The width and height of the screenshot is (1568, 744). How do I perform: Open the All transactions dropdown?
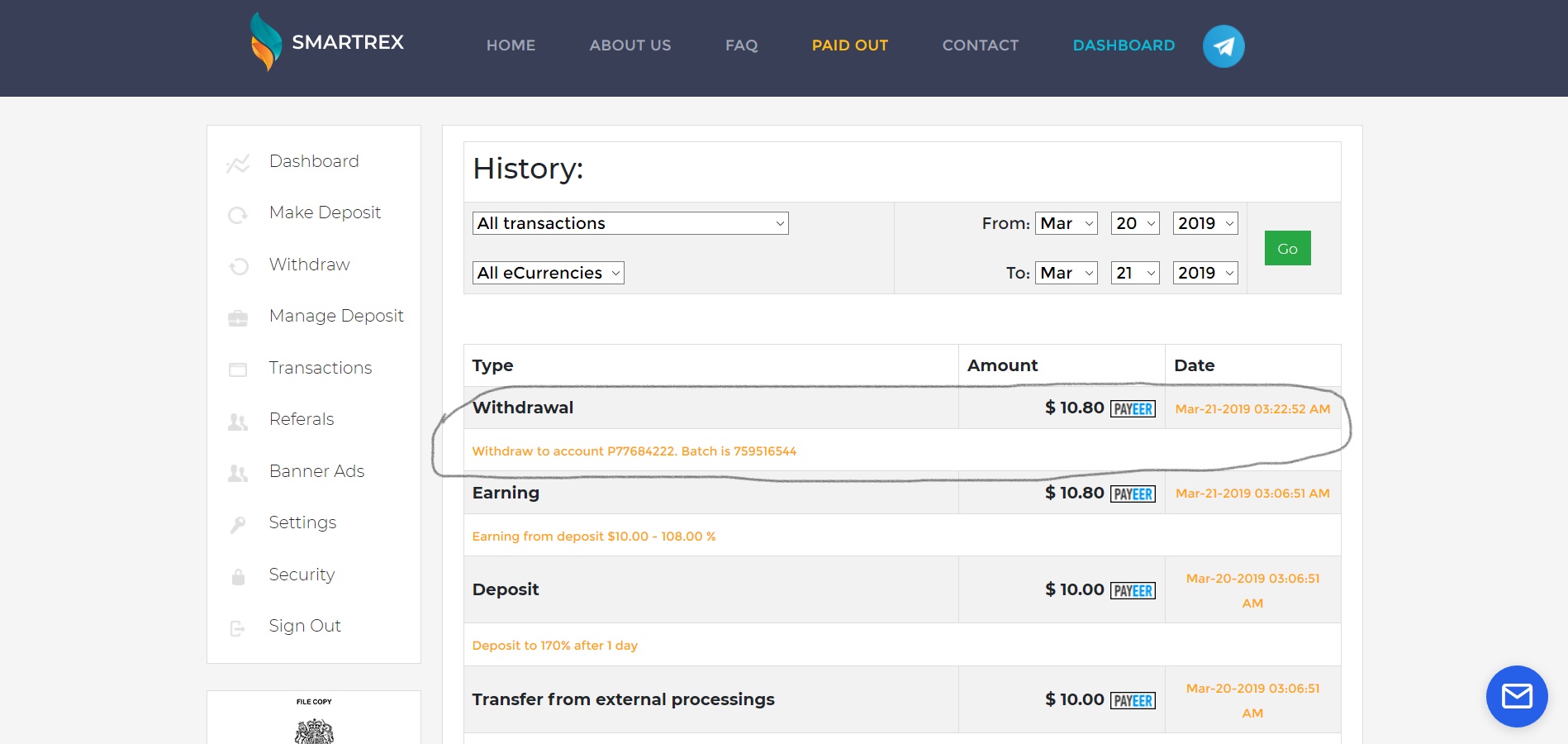(630, 223)
